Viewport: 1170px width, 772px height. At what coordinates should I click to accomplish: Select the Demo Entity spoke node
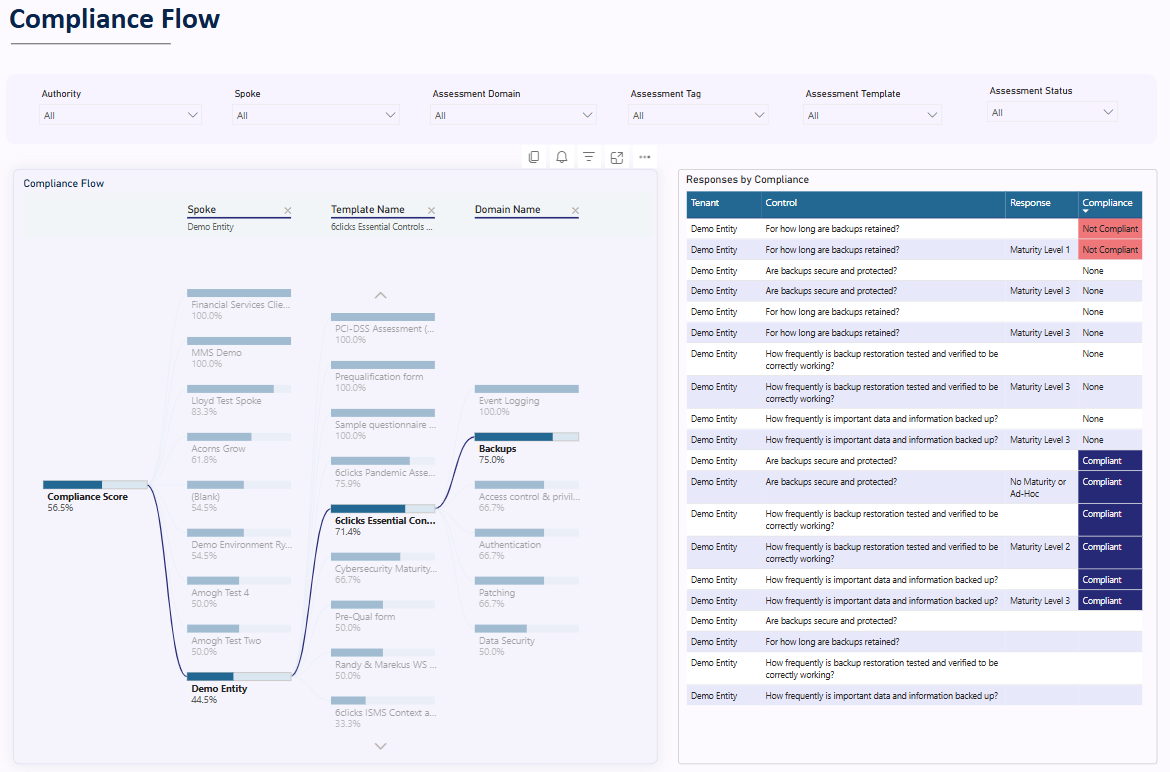coord(239,677)
